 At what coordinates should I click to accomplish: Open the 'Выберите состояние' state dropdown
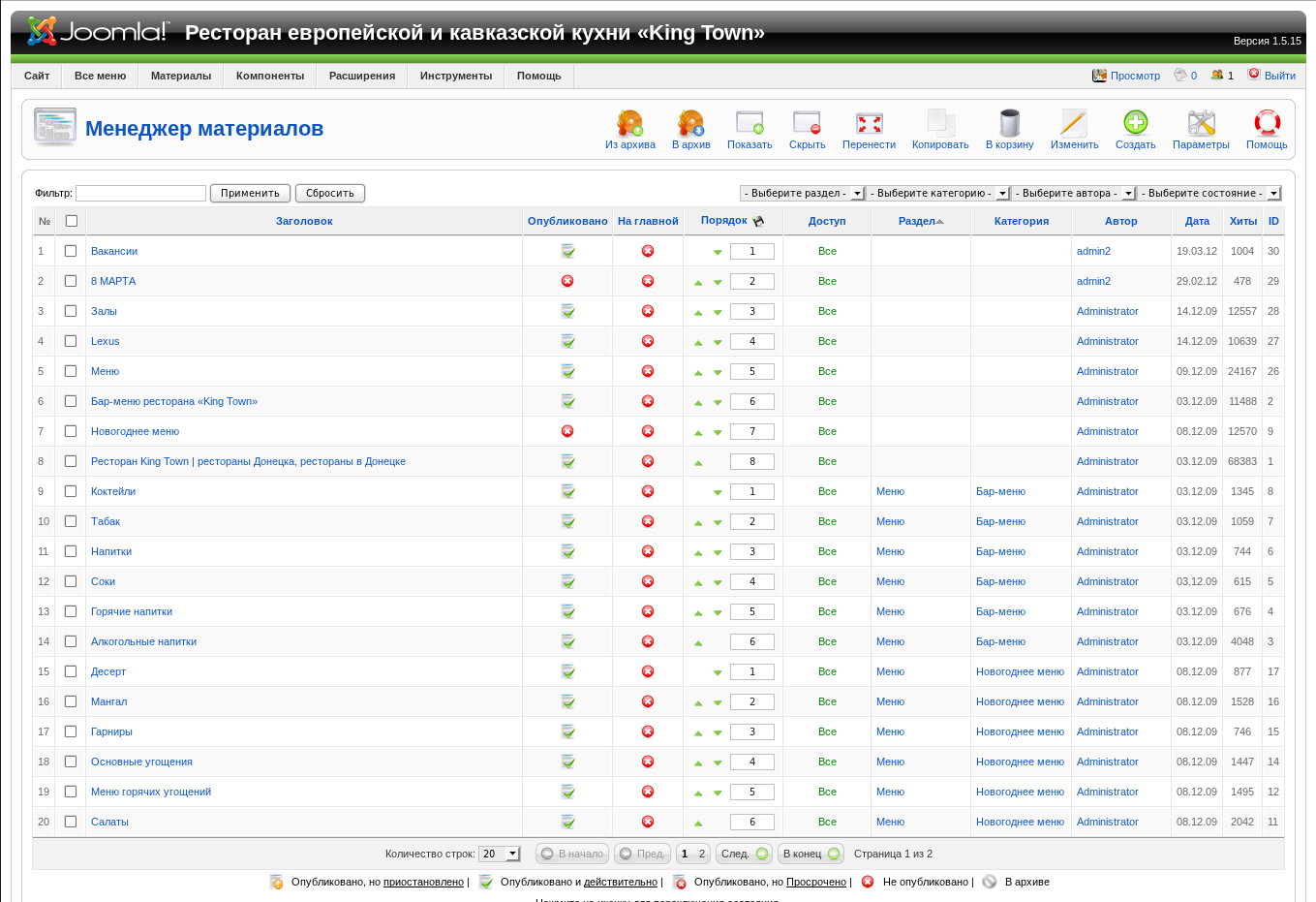click(1209, 193)
